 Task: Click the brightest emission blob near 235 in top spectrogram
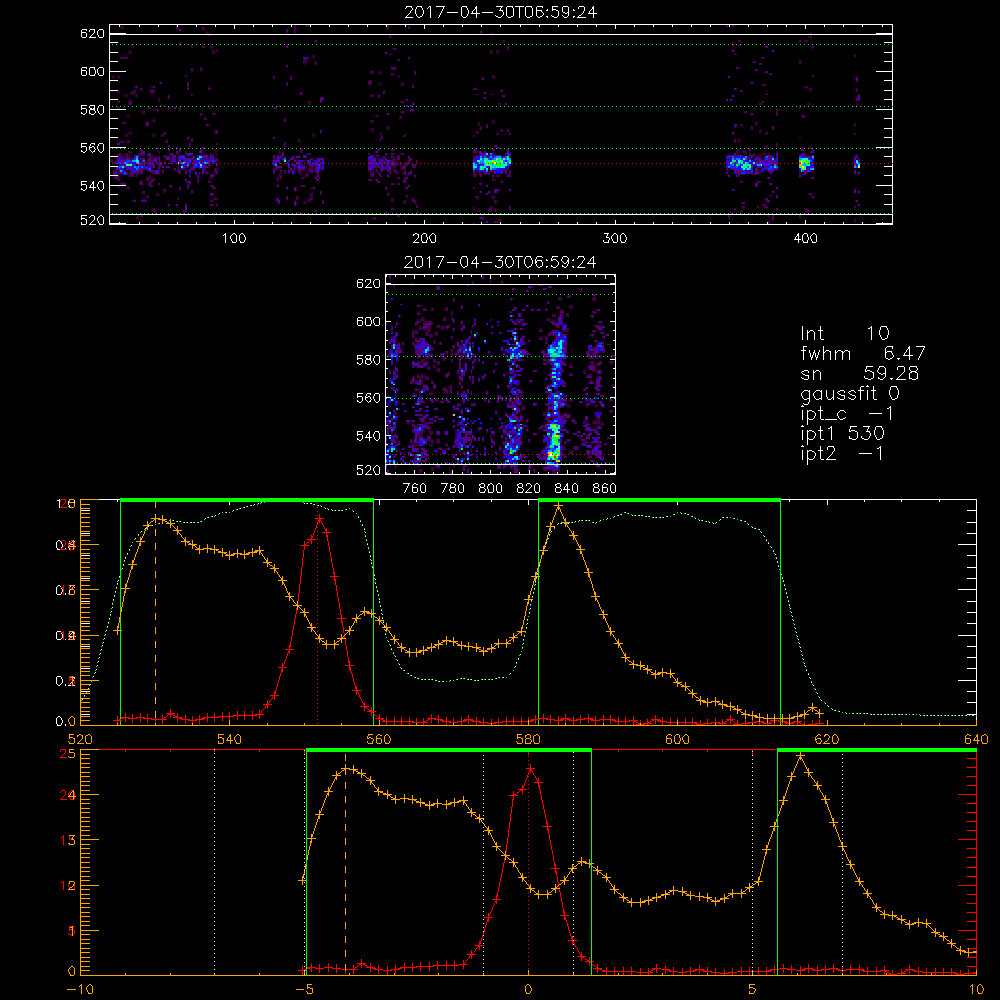click(x=492, y=163)
